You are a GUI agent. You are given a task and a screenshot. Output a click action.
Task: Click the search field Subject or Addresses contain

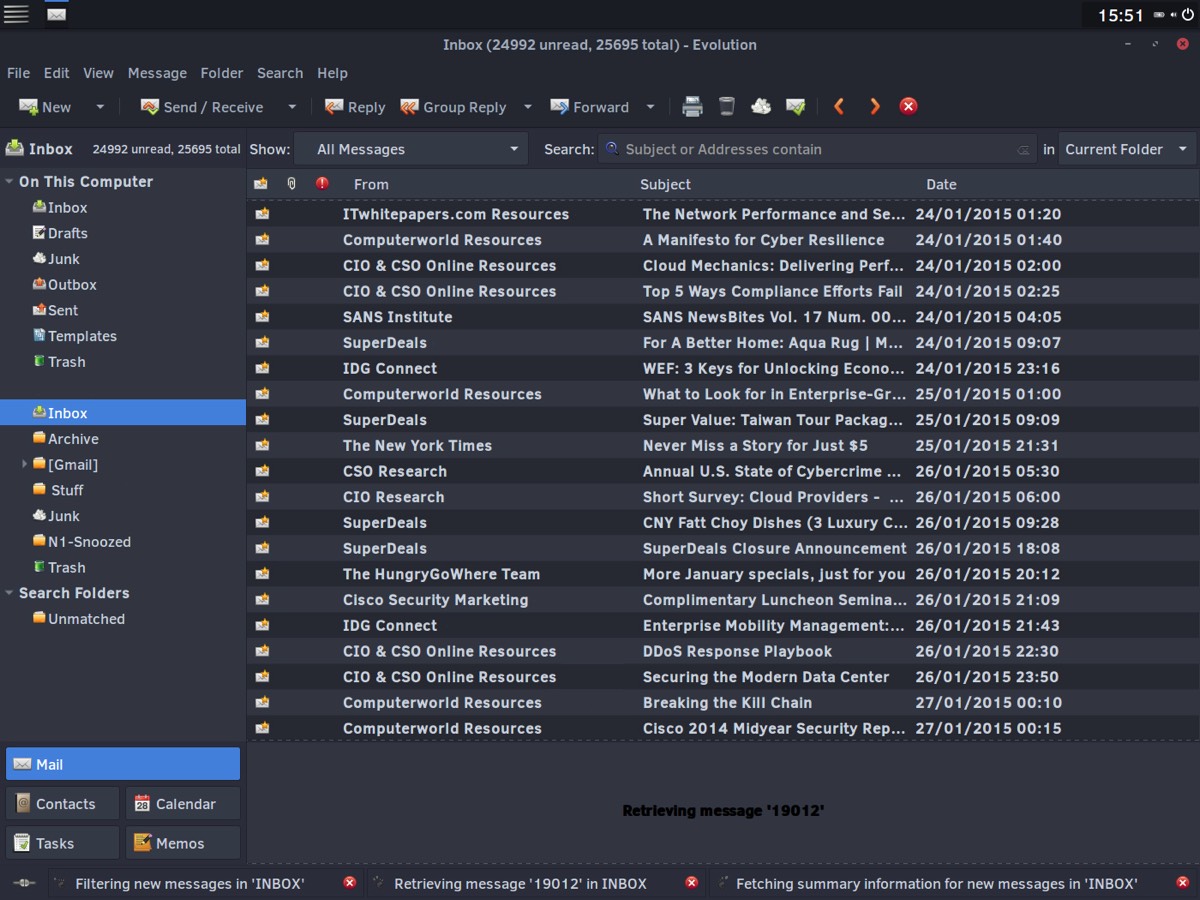coord(815,149)
